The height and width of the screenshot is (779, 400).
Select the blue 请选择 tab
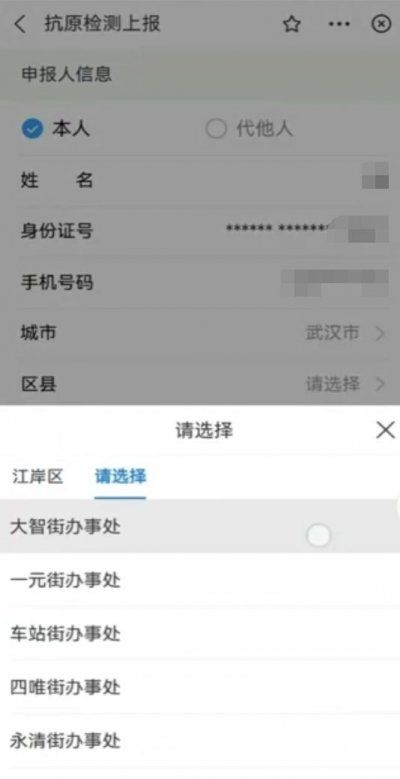pyautogui.click(x=120, y=476)
